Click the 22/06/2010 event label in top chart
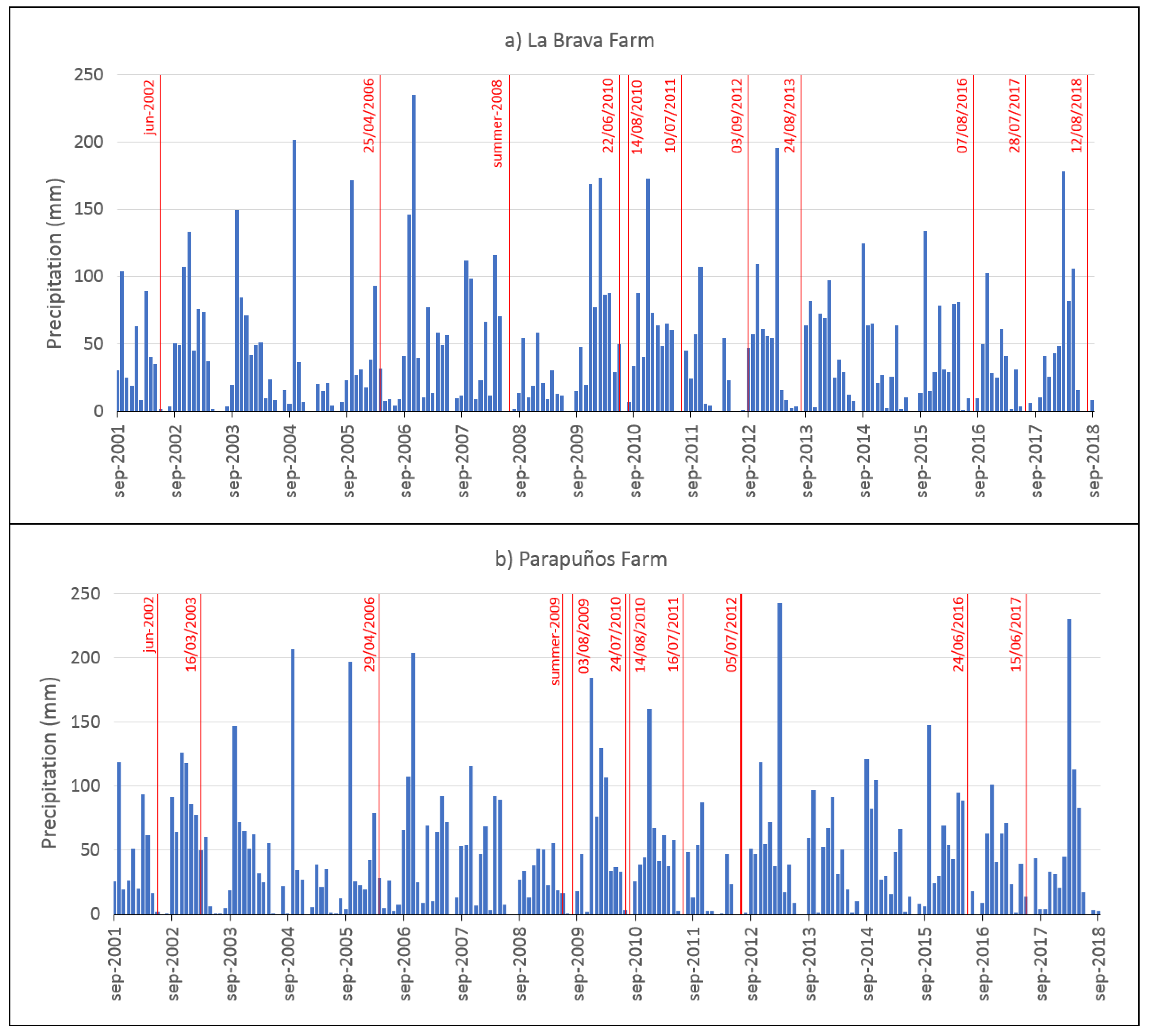This screenshot has height=1036, width=1150. tap(608, 116)
